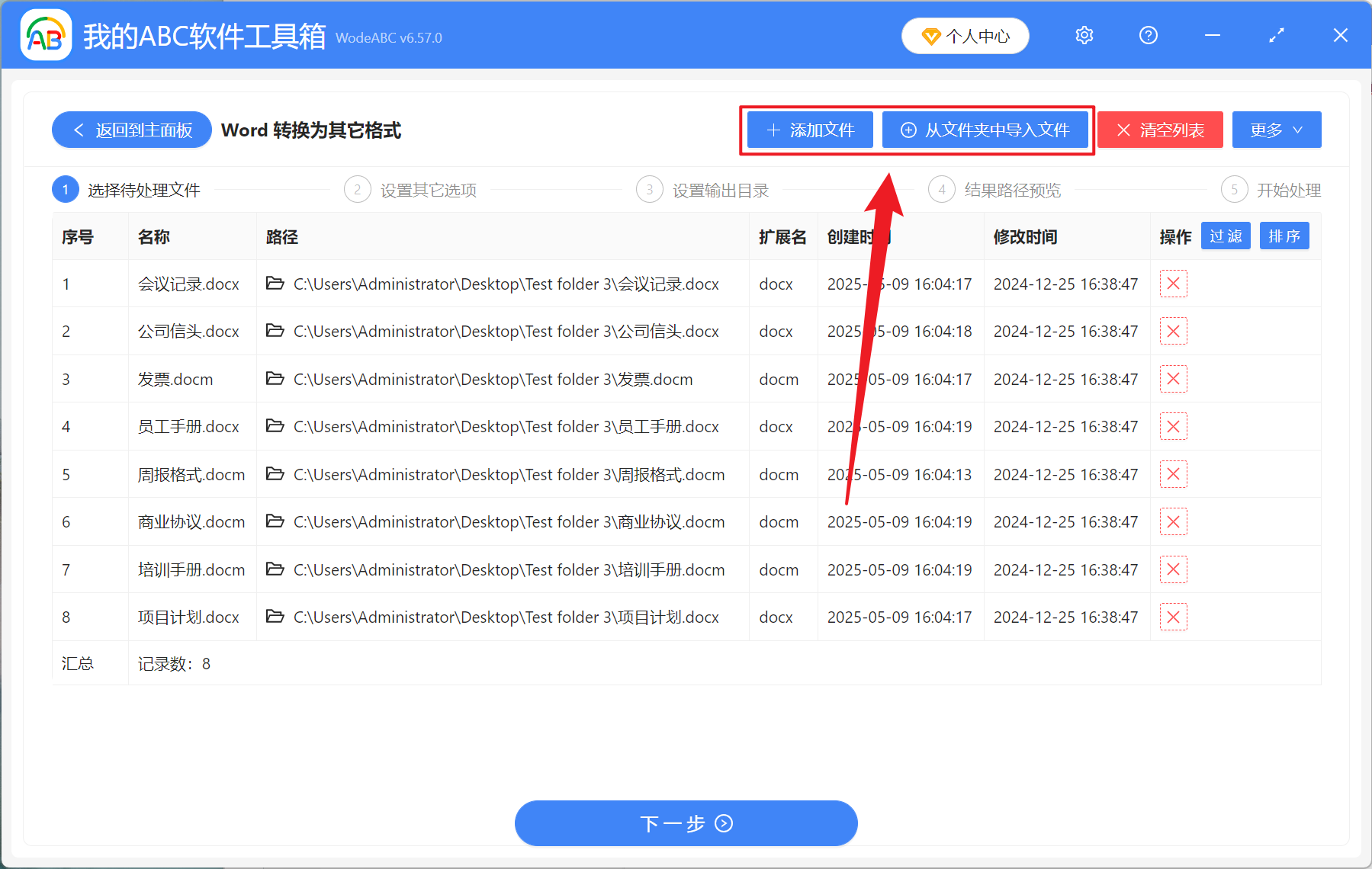Return to main panel via 返回到主面板
Viewport: 1372px width, 869px height.
coord(132,130)
